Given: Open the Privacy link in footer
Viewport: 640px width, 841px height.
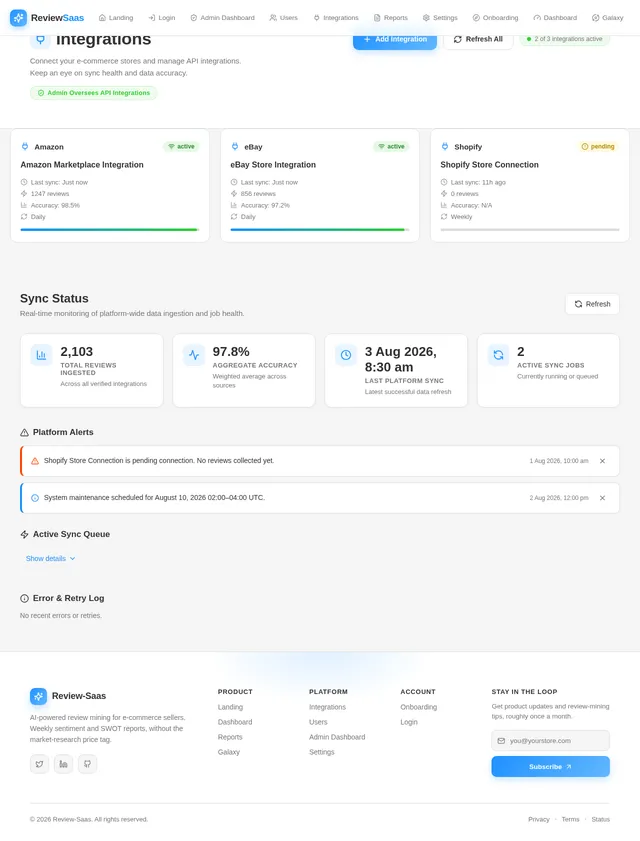Looking at the screenshot, I should tap(539, 819).
